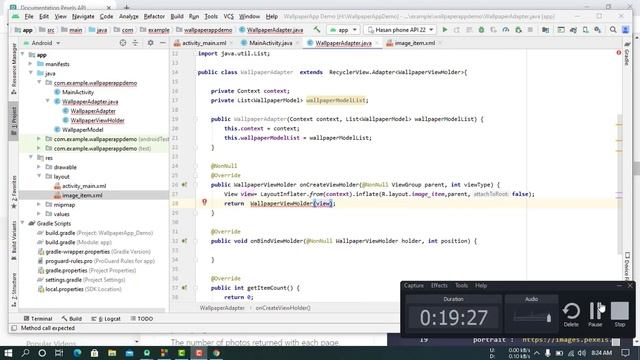640x360 pixels.
Task: Expand the values folder
Action: click(x=39, y=214)
